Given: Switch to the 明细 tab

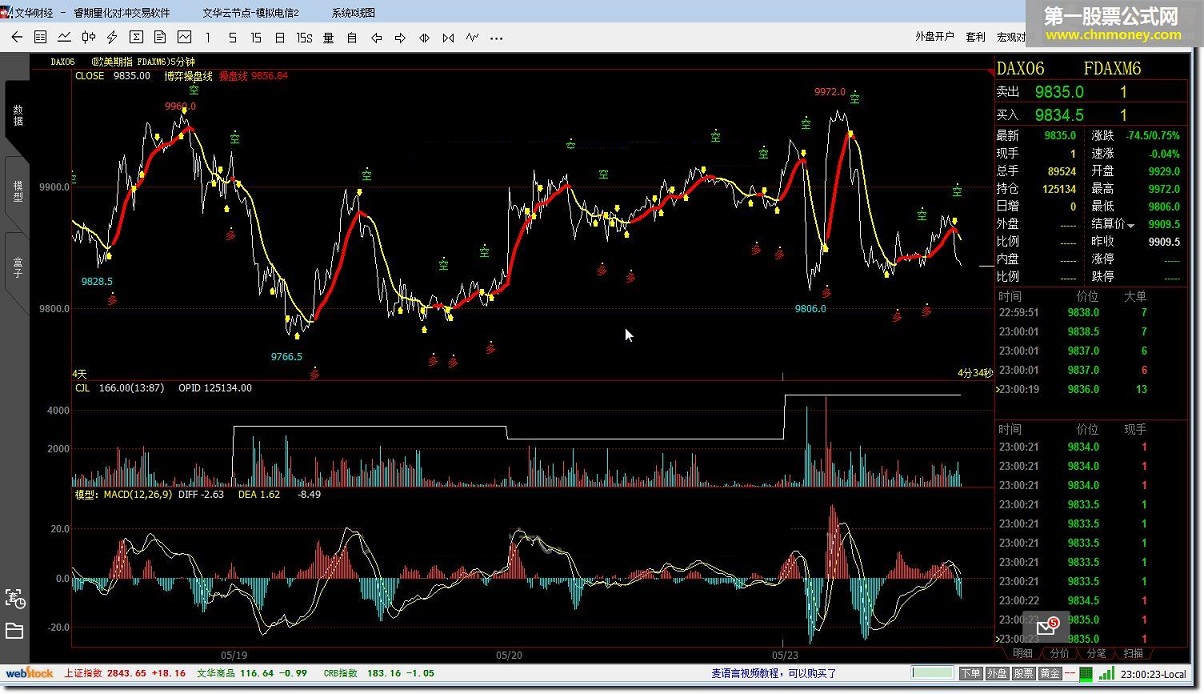Looking at the screenshot, I should 1022,653.
